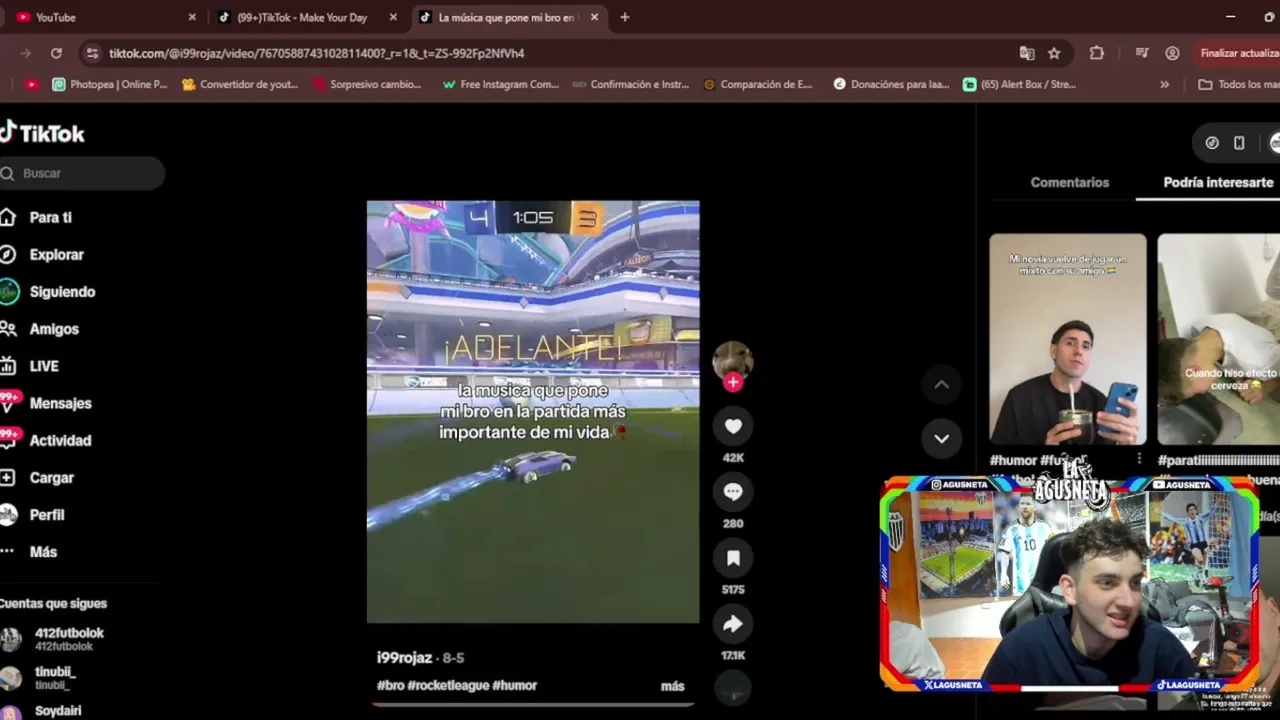Like the video with the heart icon
Viewport: 1280px width, 720px height.
pyautogui.click(x=733, y=426)
